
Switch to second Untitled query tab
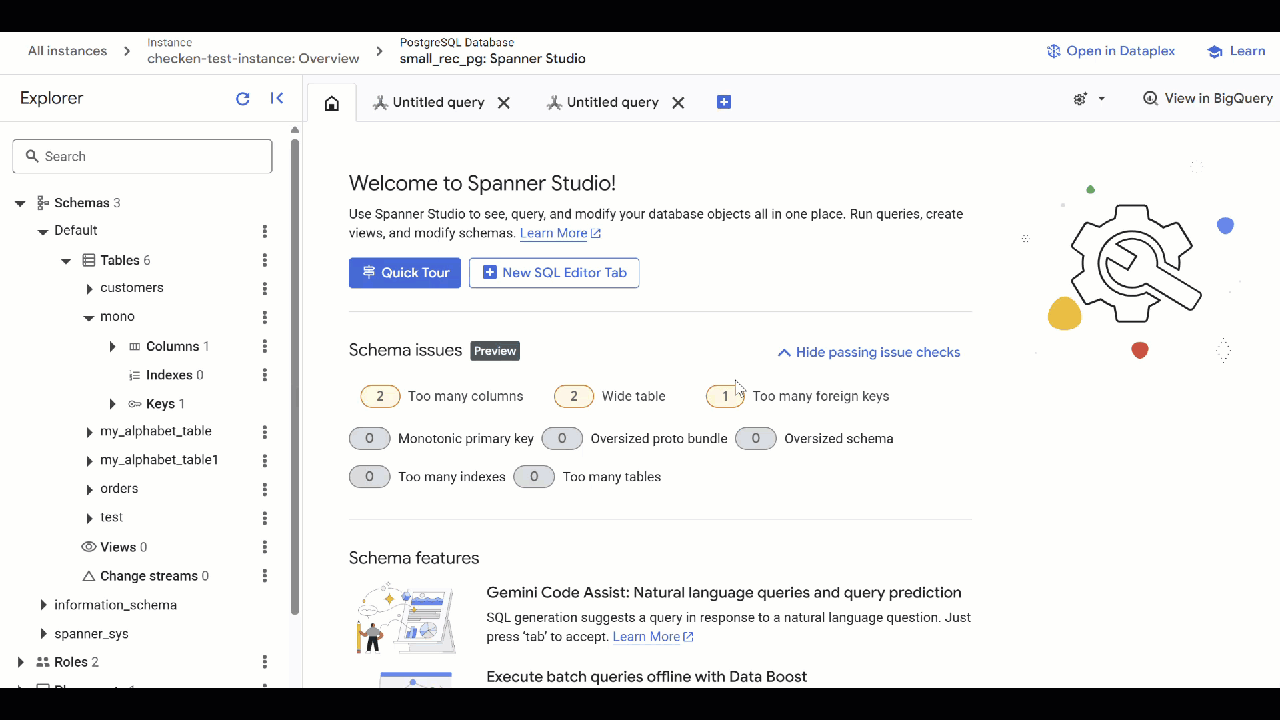point(603,103)
